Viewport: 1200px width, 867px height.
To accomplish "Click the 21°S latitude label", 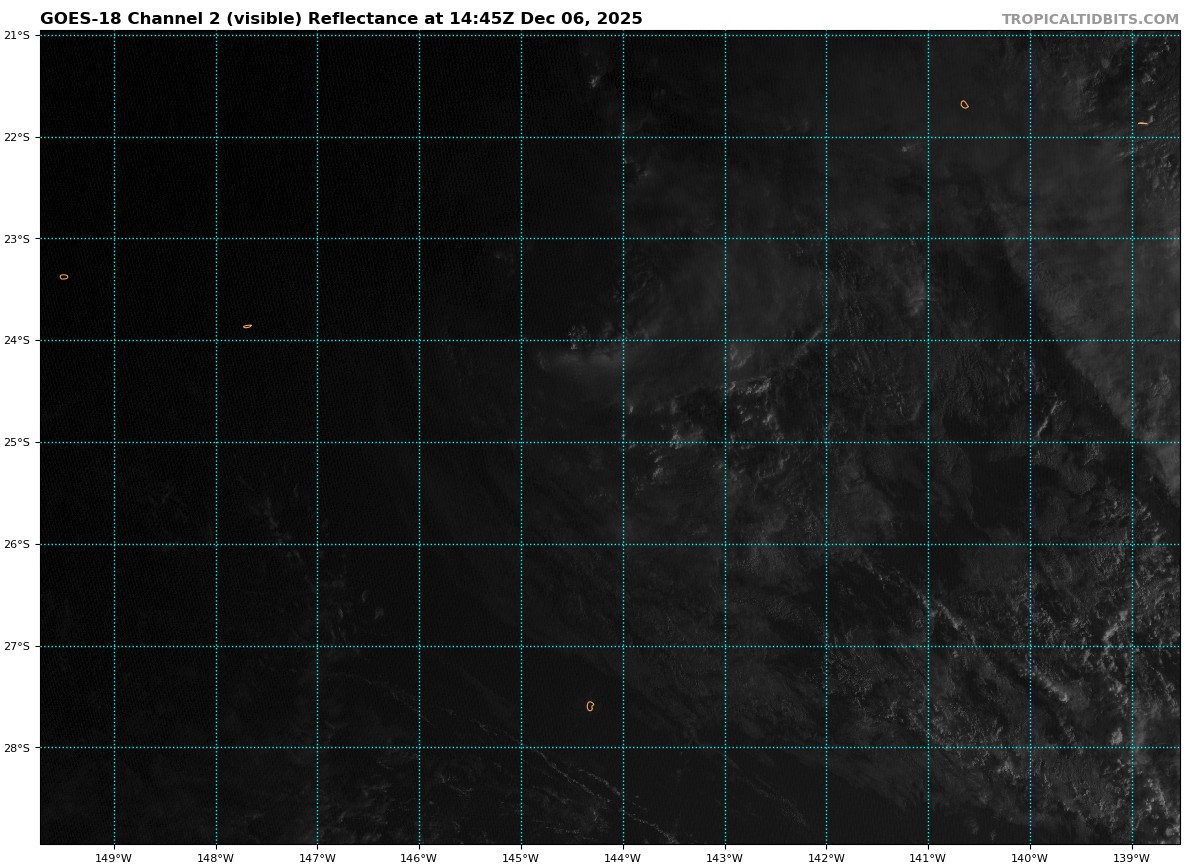I will tap(17, 35).
